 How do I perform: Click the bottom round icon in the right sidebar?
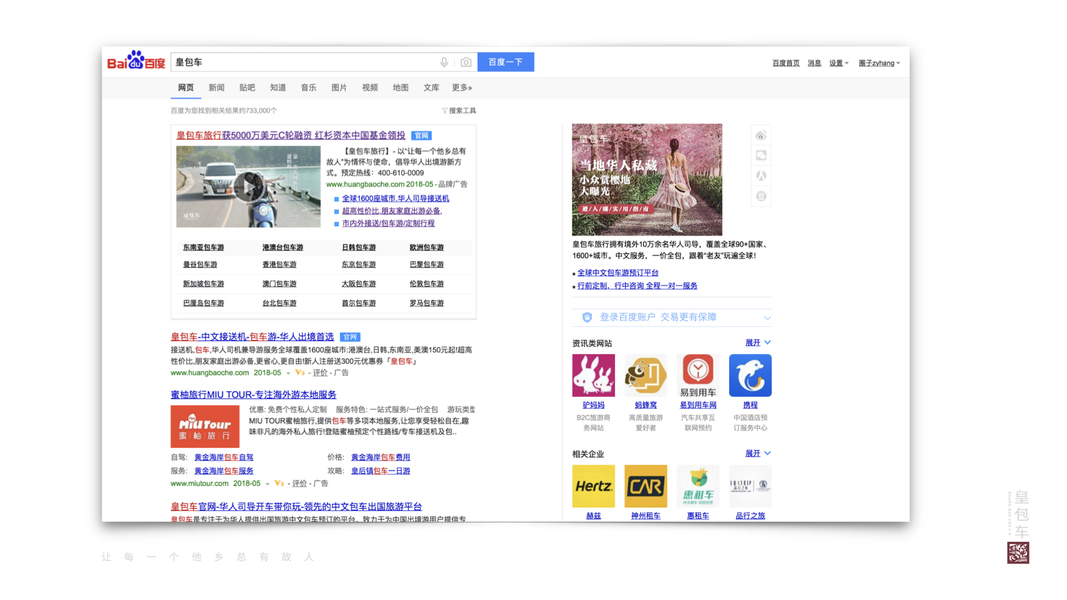[761, 196]
